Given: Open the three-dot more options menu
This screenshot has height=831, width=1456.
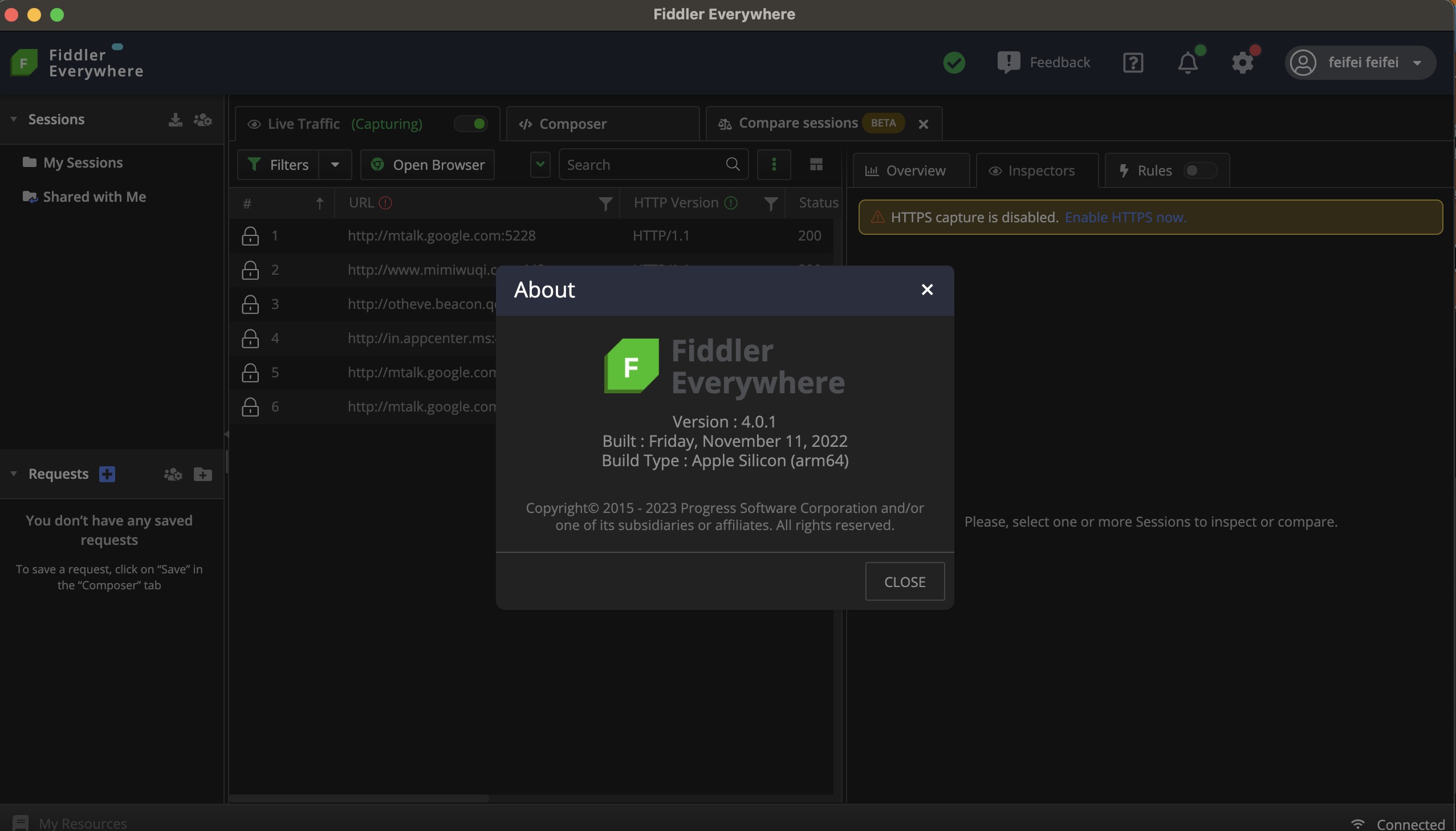Looking at the screenshot, I should 774,164.
